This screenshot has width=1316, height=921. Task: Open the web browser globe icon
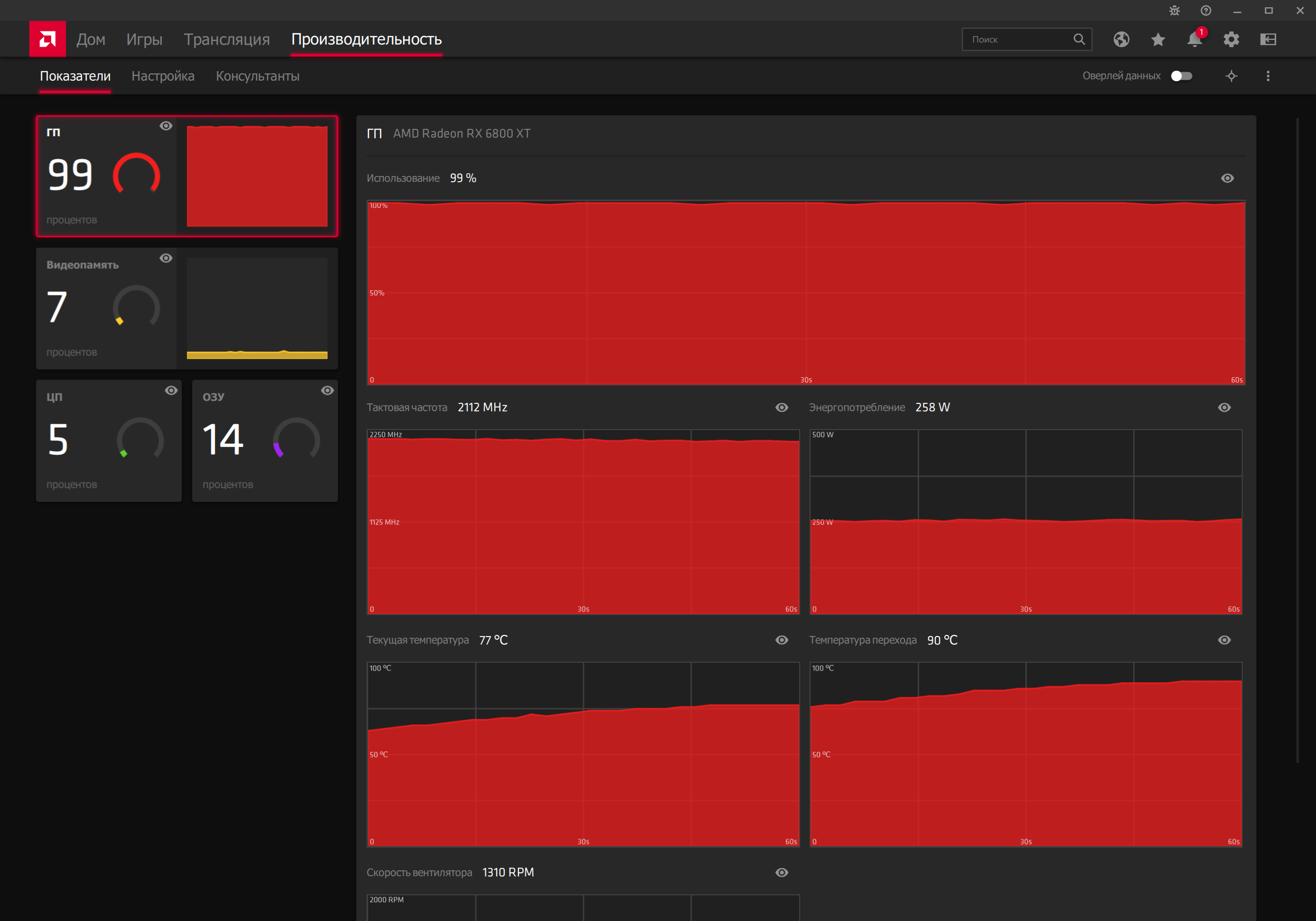point(1121,39)
